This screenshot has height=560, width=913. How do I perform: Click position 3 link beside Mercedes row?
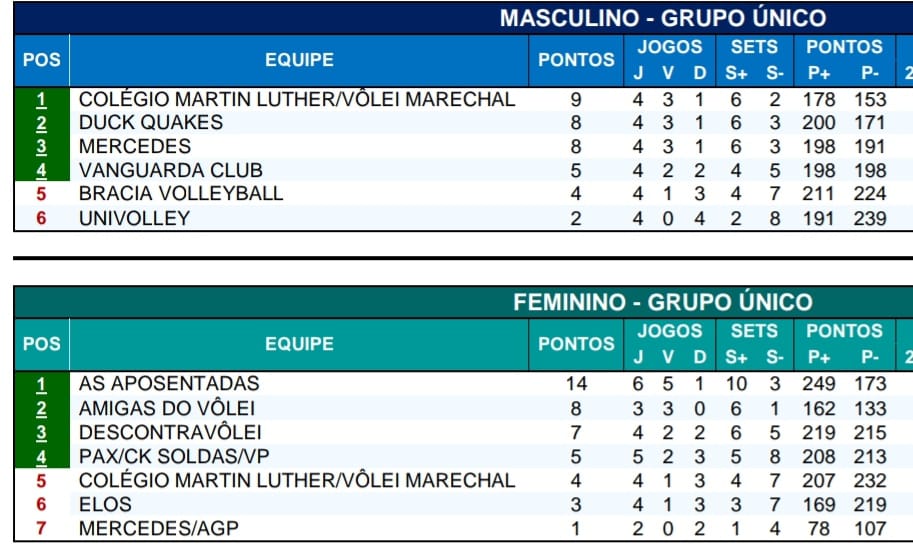click(41, 147)
